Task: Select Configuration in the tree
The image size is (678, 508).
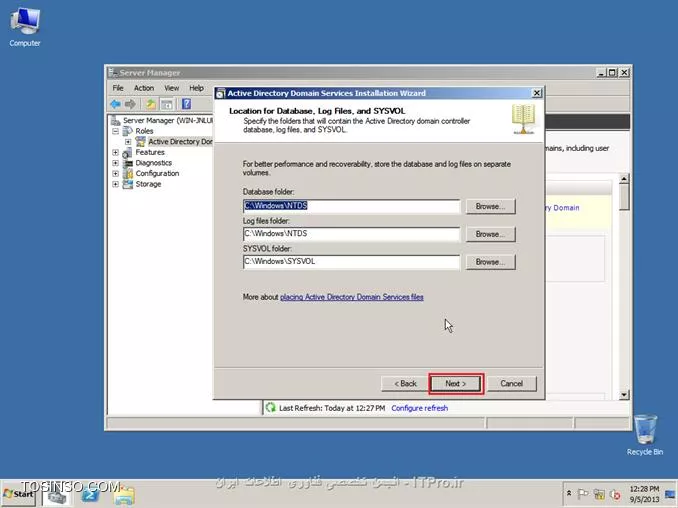Action: click(x=157, y=173)
